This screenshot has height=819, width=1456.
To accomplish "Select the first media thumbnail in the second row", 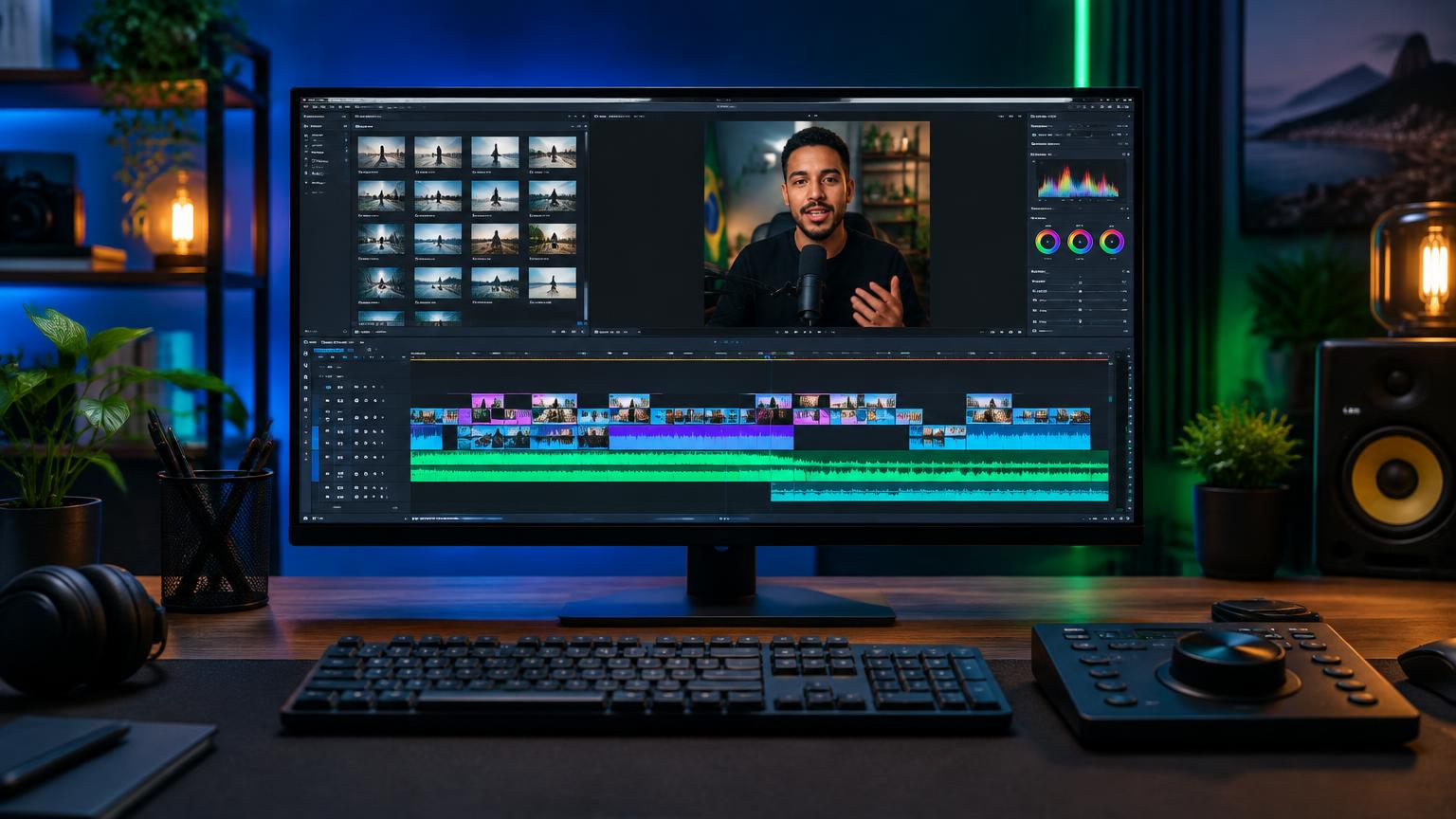I will (381, 195).
